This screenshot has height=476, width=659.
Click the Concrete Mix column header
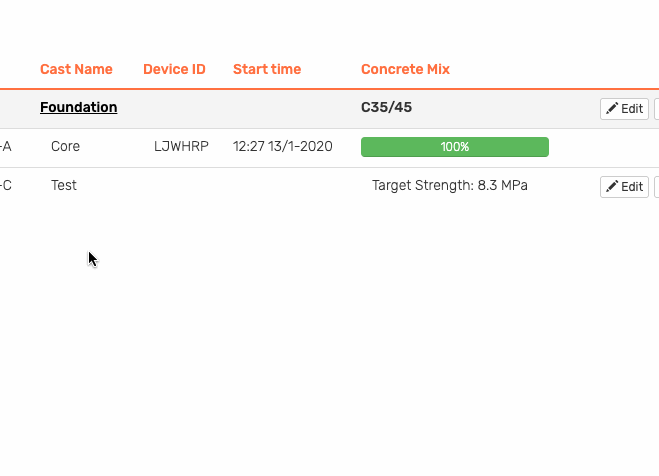[405, 69]
